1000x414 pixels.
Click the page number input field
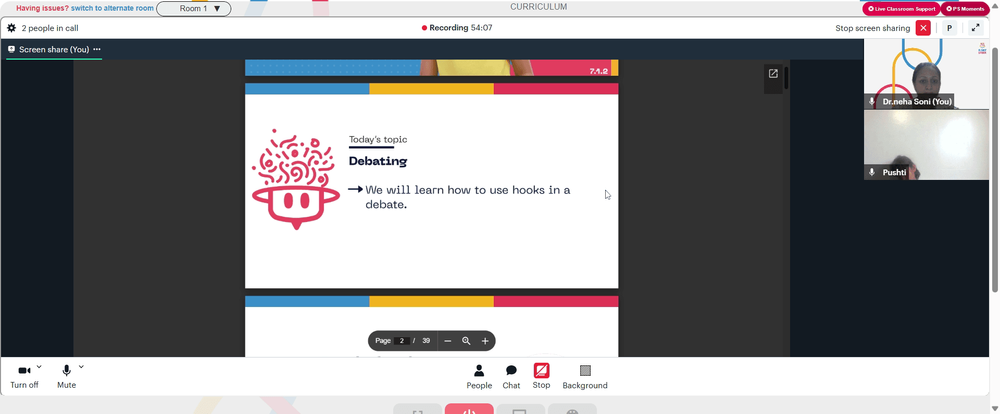[x=401, y=341]
